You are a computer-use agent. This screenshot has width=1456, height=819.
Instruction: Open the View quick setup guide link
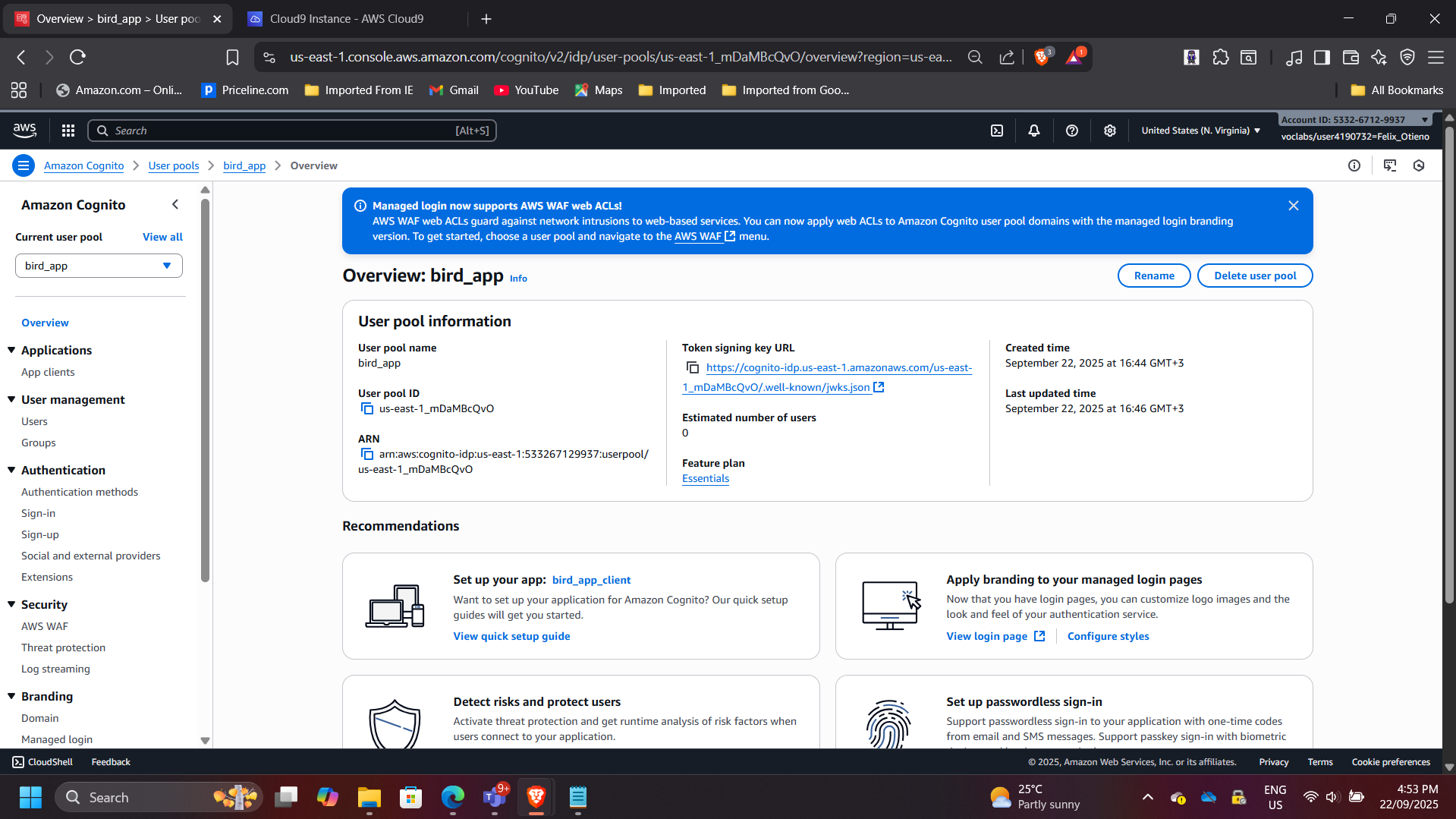[x=511, y=637]
